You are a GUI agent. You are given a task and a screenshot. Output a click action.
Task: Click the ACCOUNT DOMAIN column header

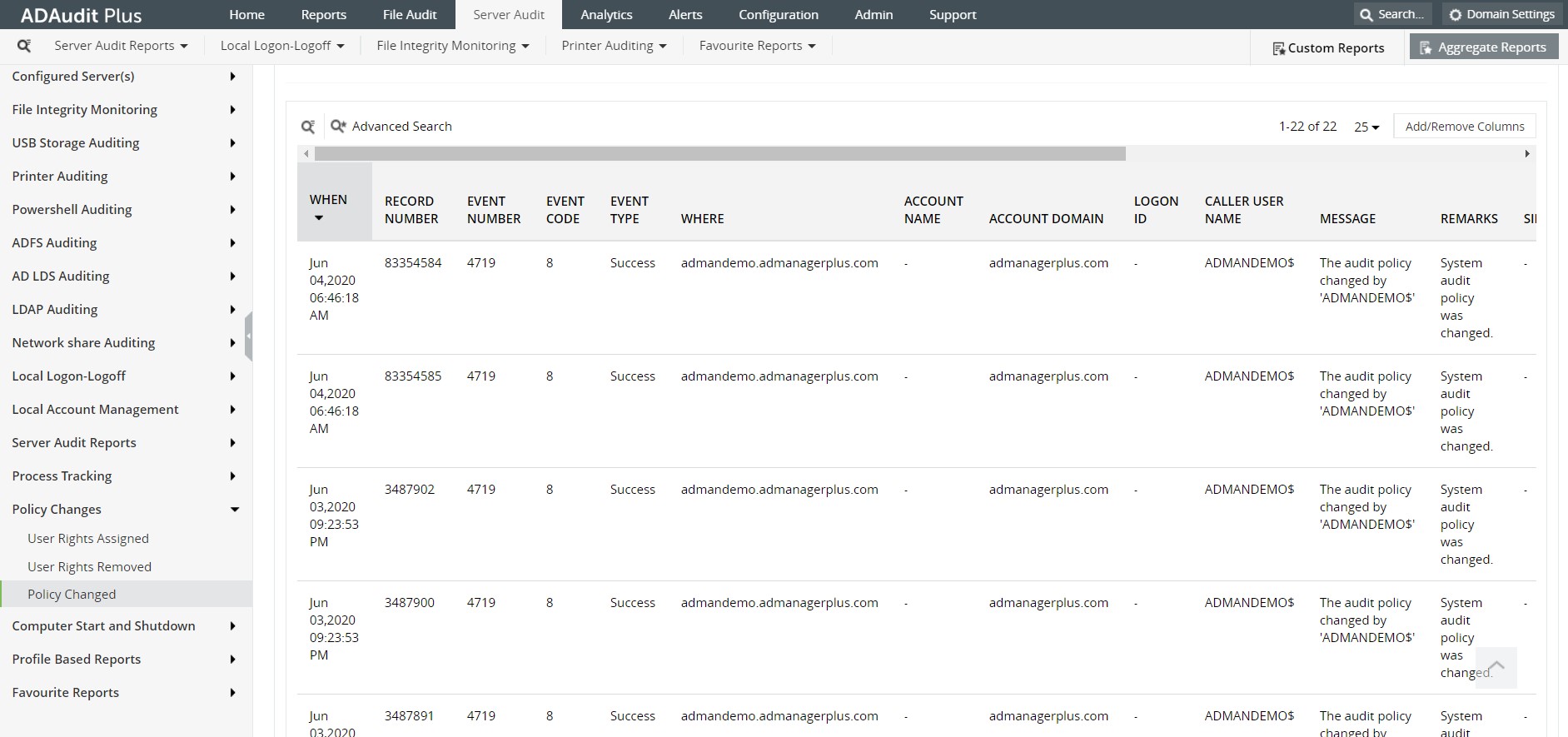point(1046,219)
